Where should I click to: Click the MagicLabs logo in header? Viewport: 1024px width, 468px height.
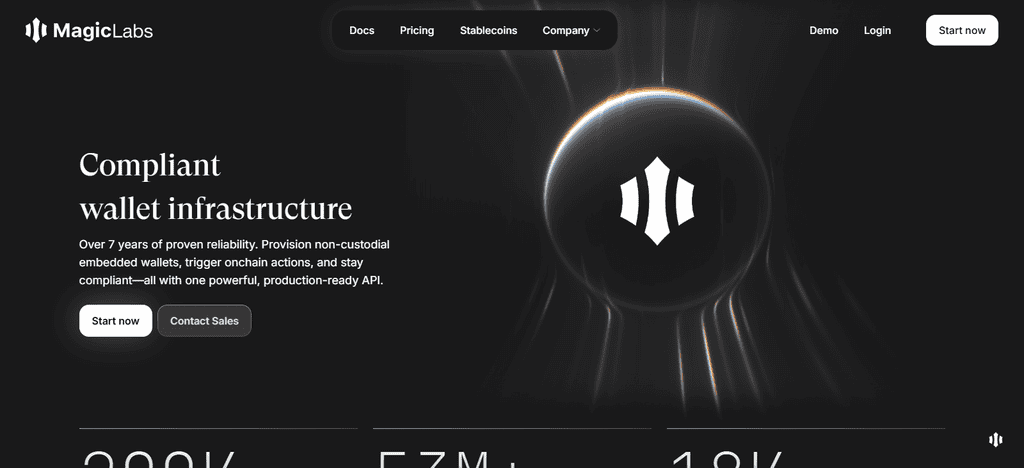click(89, 31)
